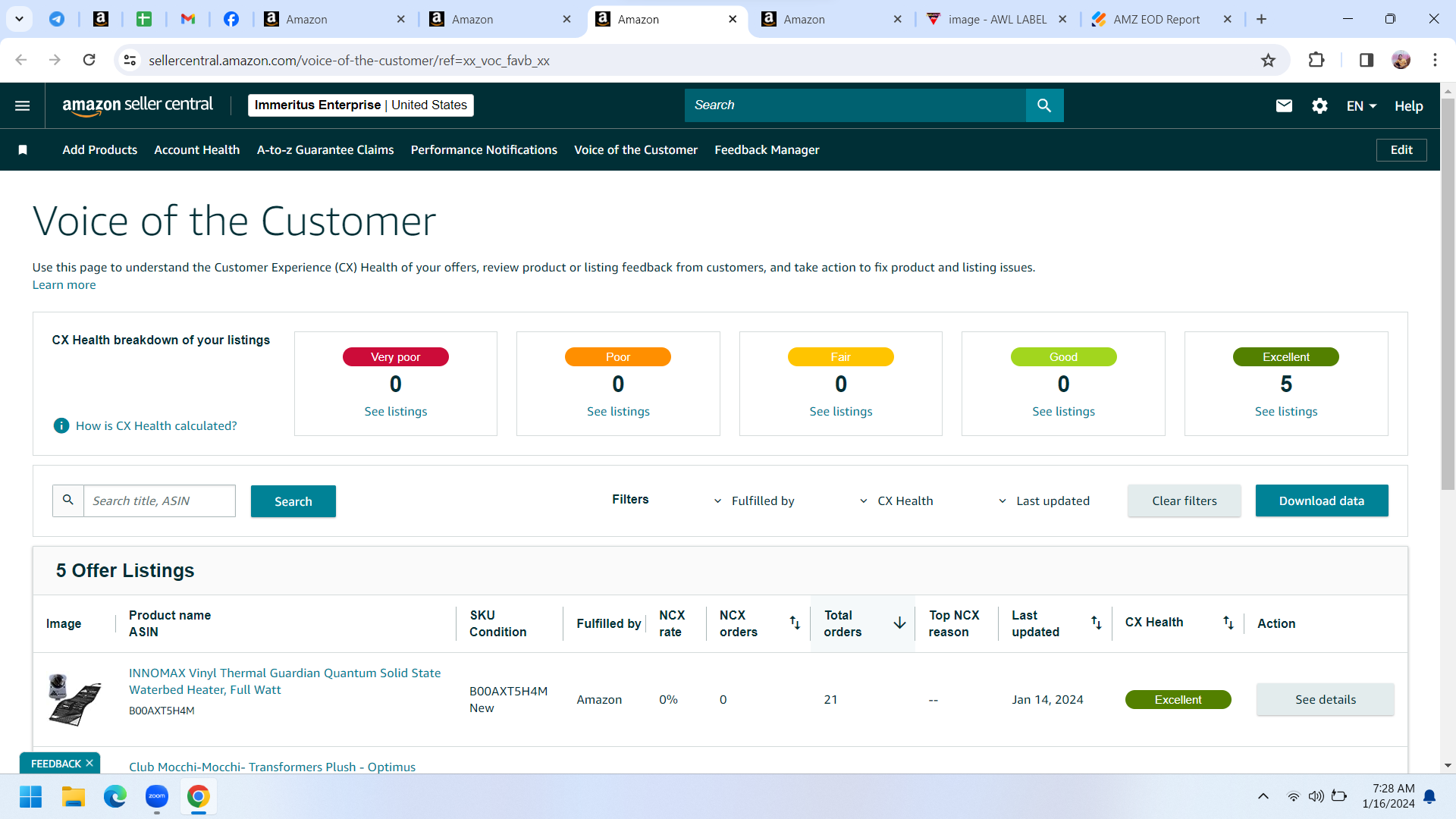Expand the Last updated filter dropdown
The width and height of the screenshot is (1456, 819).
pyautogui.click(x=1043, y=501)
